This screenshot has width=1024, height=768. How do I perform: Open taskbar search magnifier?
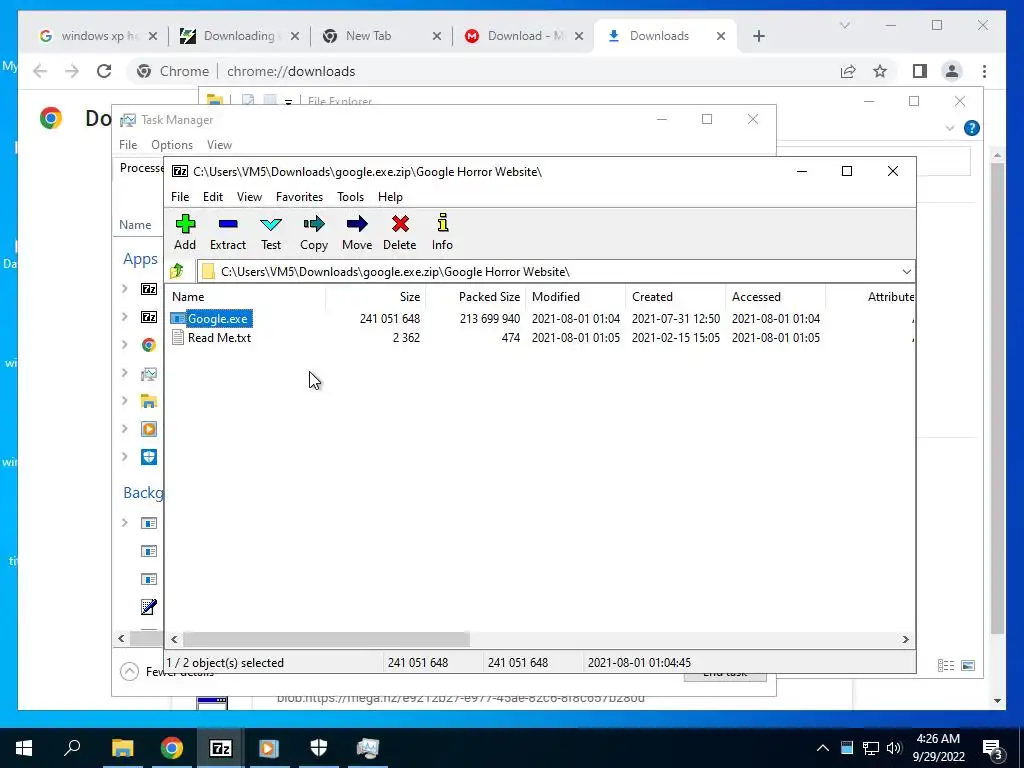pyautogui.click(x=72, y=748)
